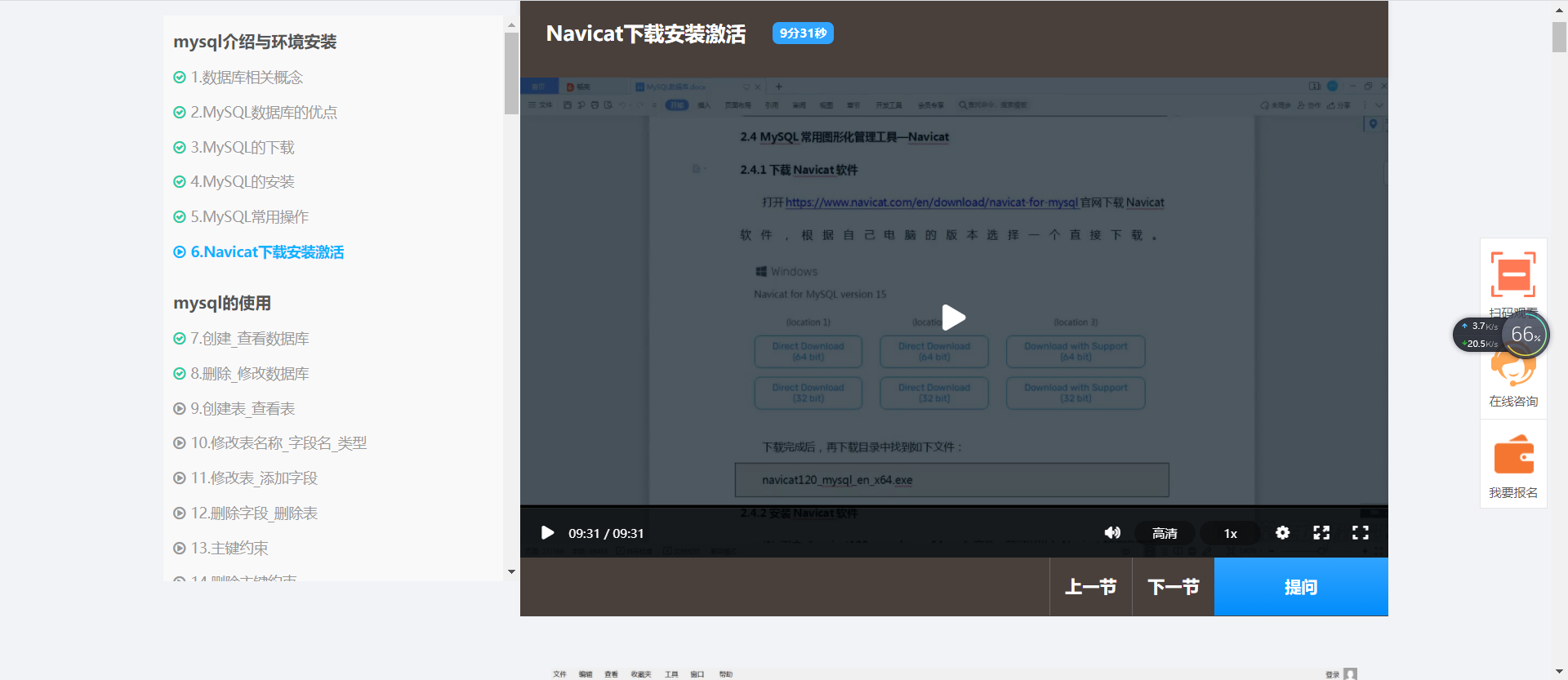This screenshot has height=680, width=1568.
Task: Toggle web page fullscreen mode icon
Action: [x=1321, y=532]
